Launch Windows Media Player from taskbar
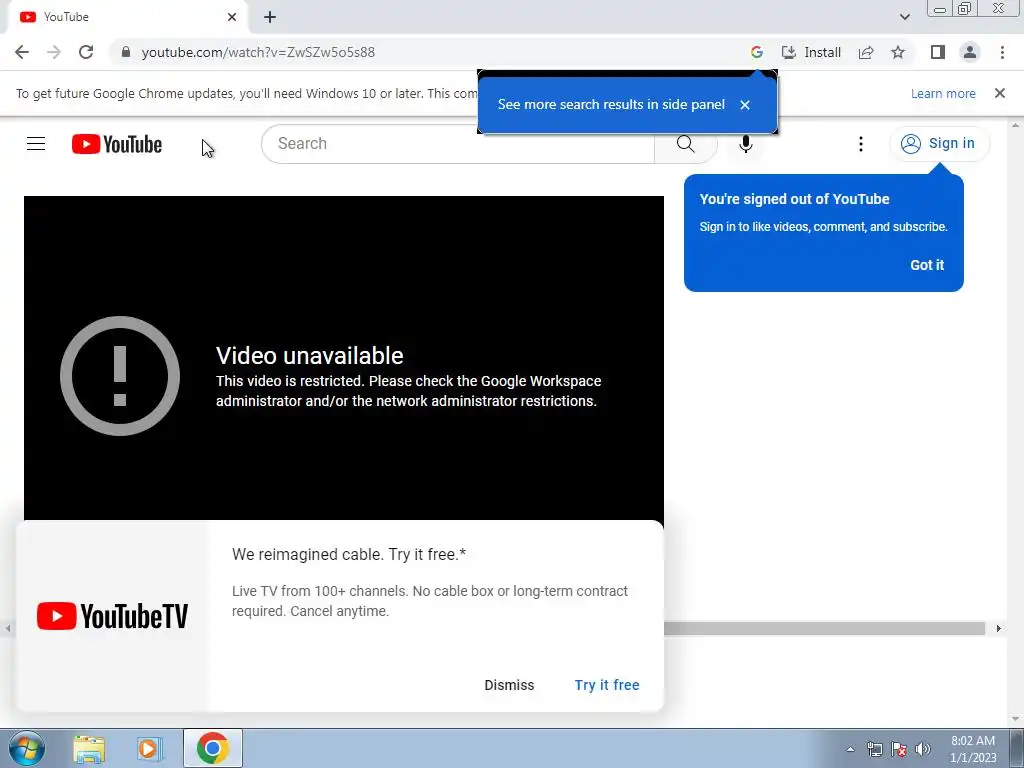 pyautogui.click(x=149, y=749)
